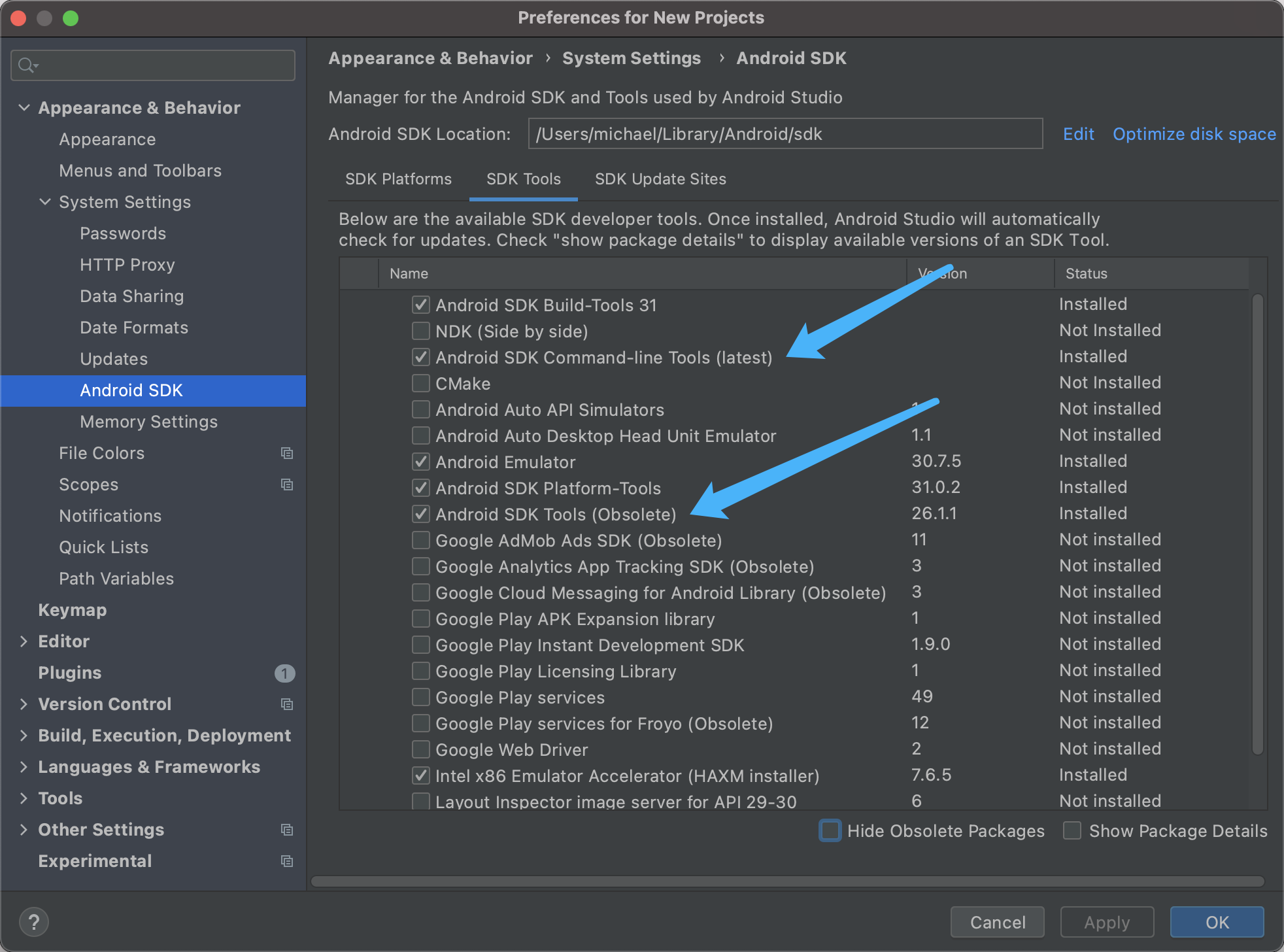Expand the Editor settings section
This screenshot has width=1284, height=952.
[24, 641]
